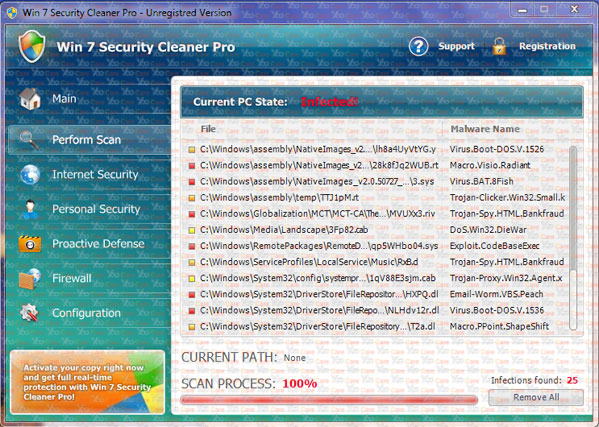Click the red scan progress bar
The image size is (599, 427).
pyautogui.click(x=329, y=400)
